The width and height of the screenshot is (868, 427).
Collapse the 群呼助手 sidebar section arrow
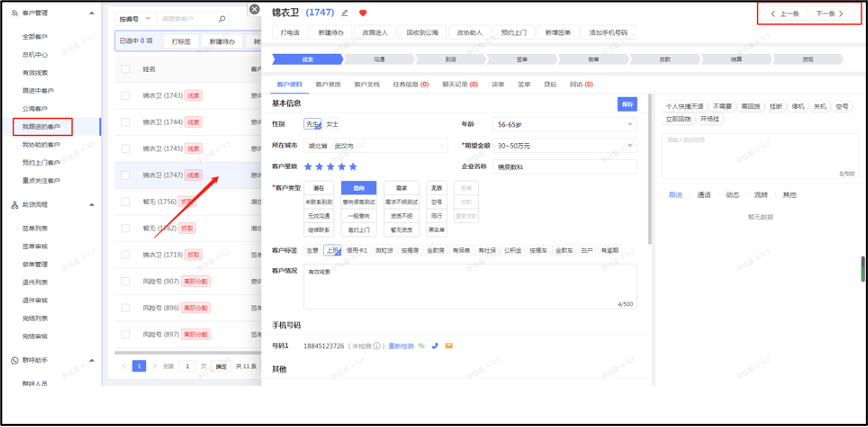pos(91,360)
